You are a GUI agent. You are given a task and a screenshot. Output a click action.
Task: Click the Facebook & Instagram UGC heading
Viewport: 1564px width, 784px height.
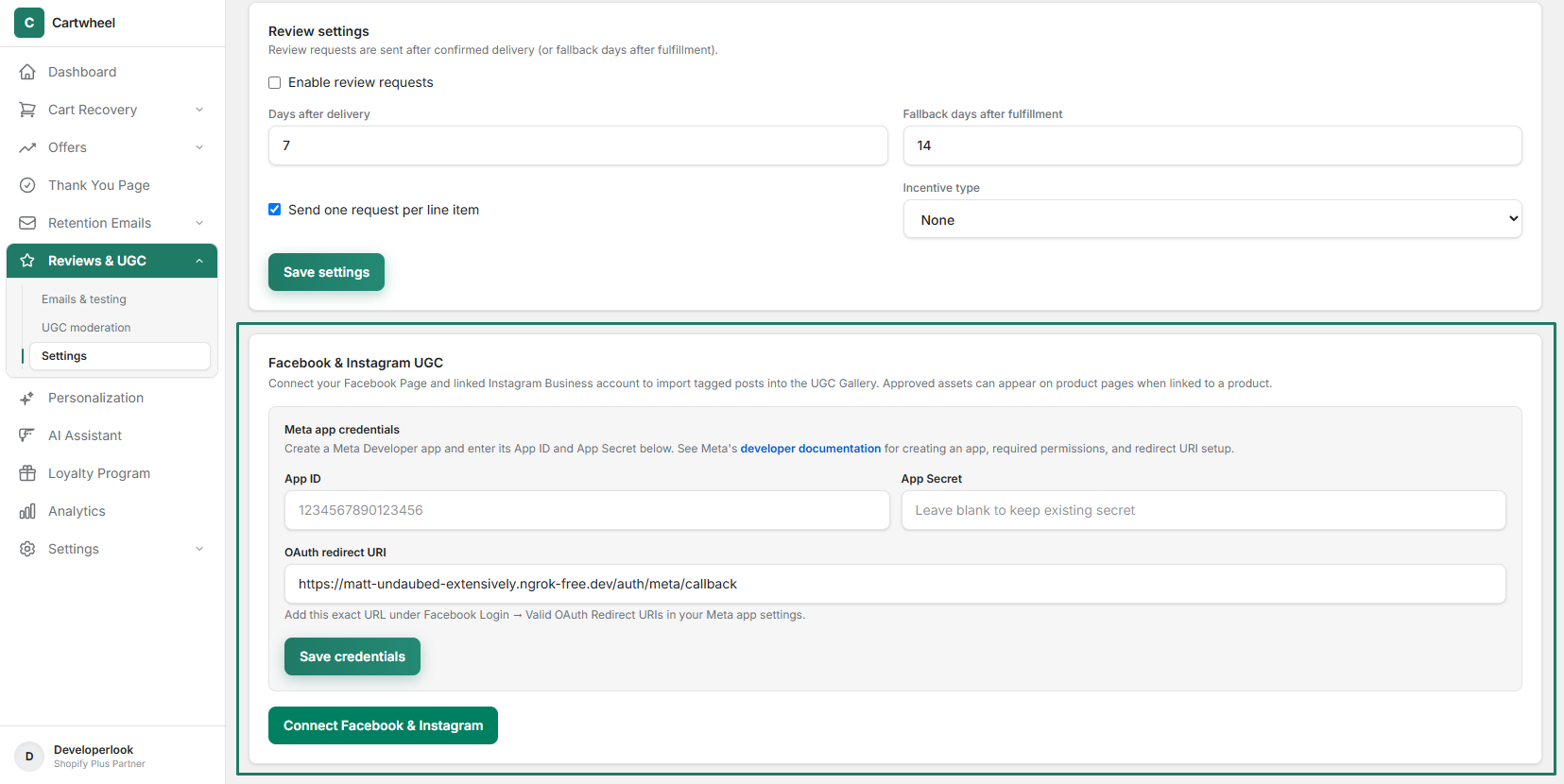(355, 363)
